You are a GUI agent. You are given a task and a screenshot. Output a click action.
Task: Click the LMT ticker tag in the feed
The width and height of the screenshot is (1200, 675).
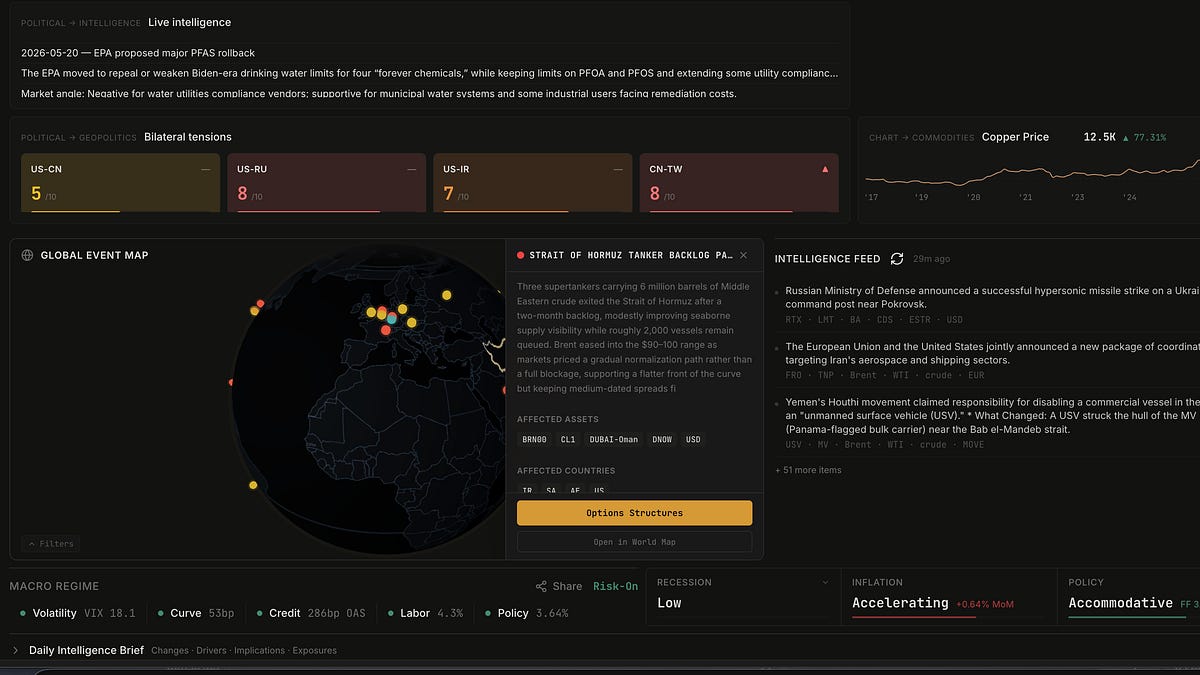coord(825,320)
